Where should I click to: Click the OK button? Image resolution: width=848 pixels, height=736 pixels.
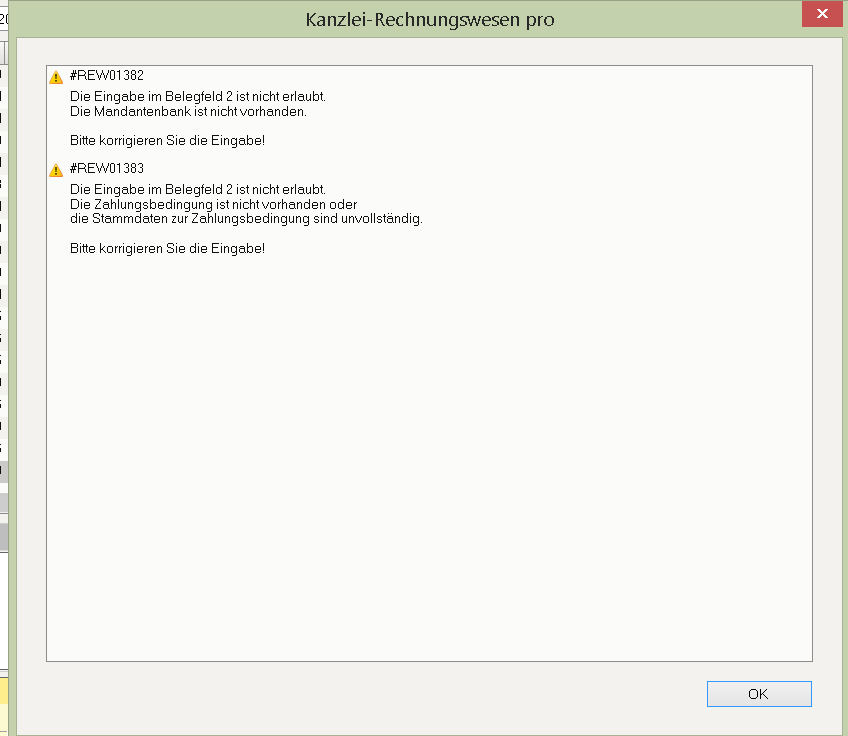(758, 694)
